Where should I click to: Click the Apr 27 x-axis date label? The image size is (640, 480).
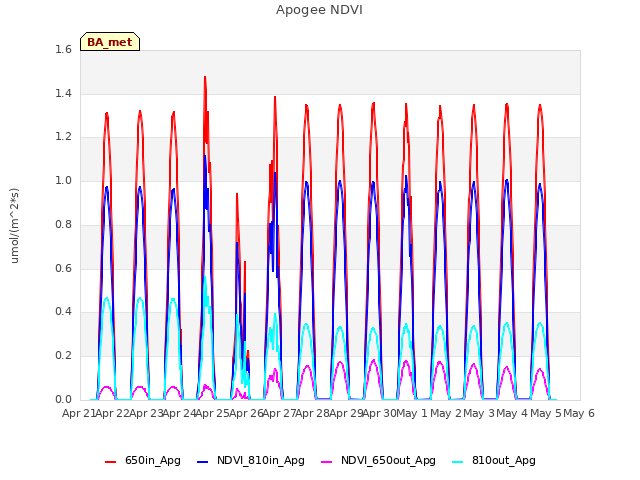[279, 413]
